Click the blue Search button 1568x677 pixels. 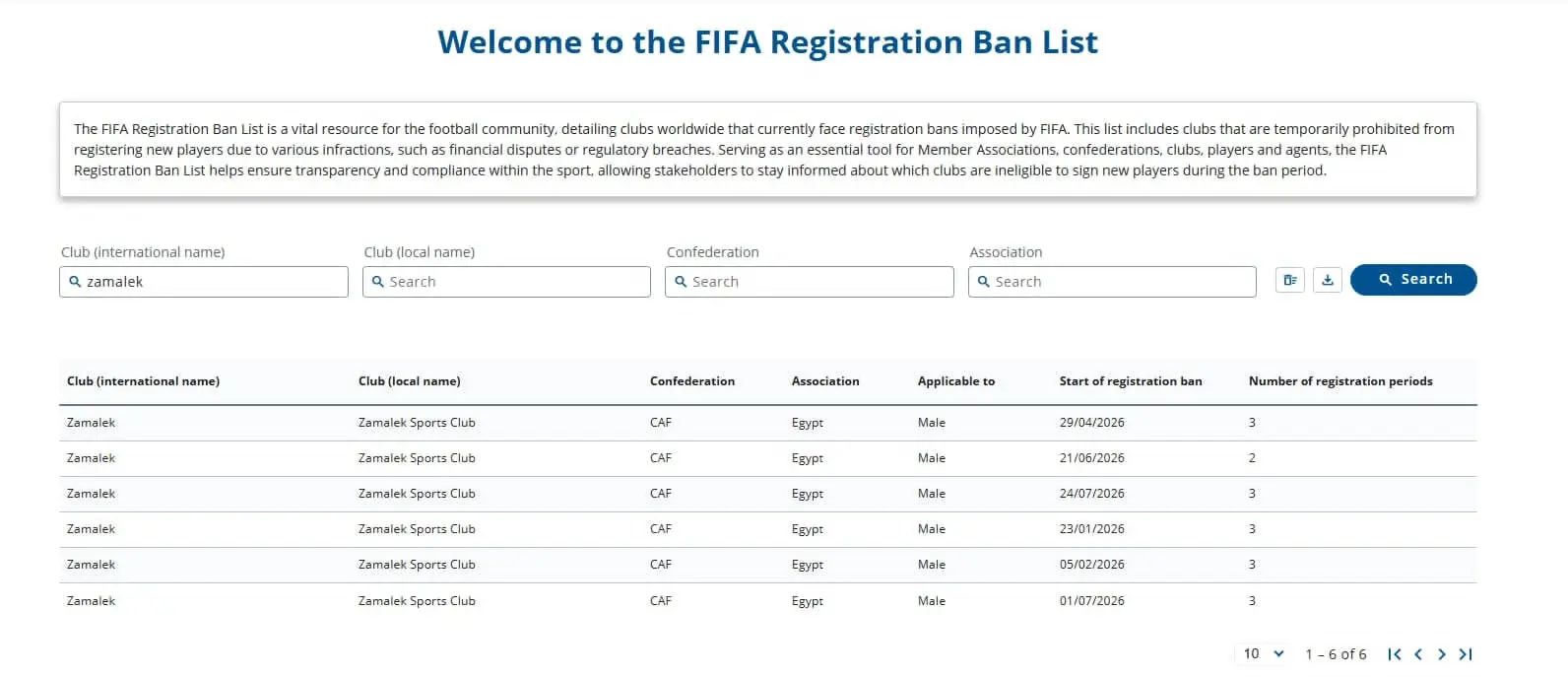point(1413,280)
